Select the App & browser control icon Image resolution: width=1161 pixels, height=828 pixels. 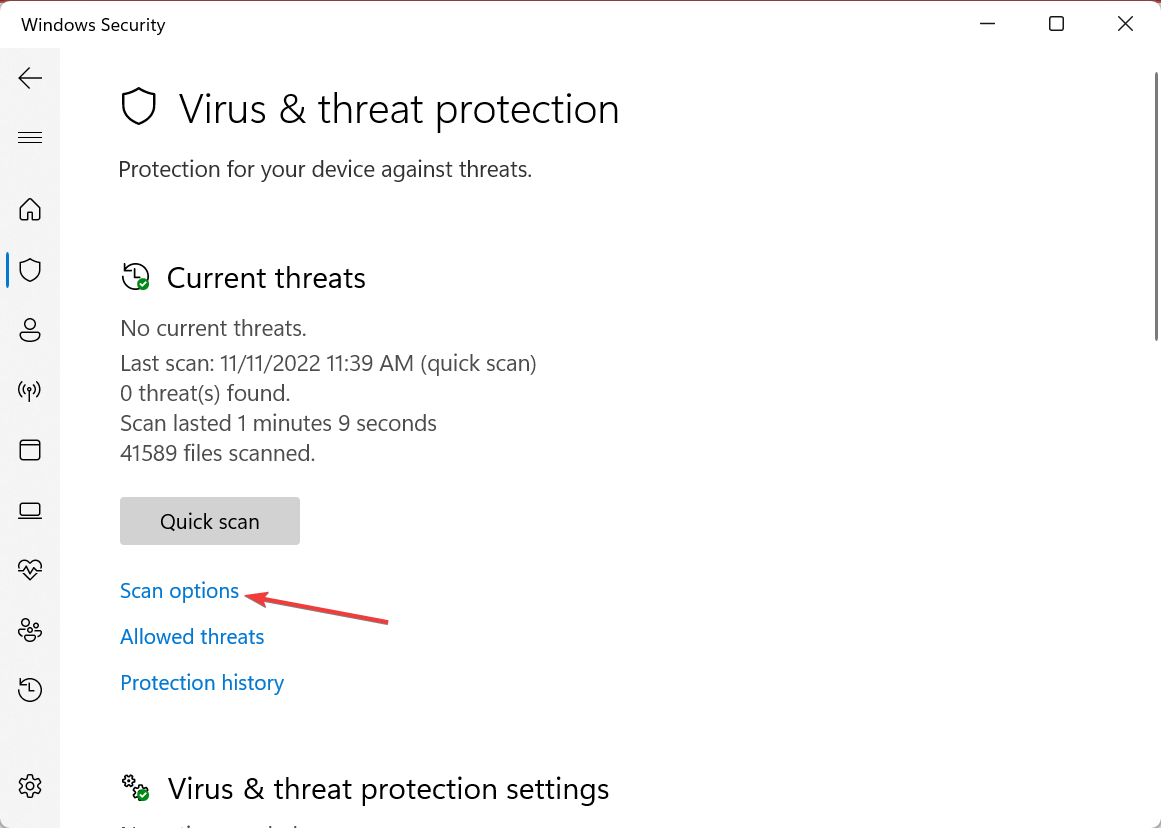[30, 450]
